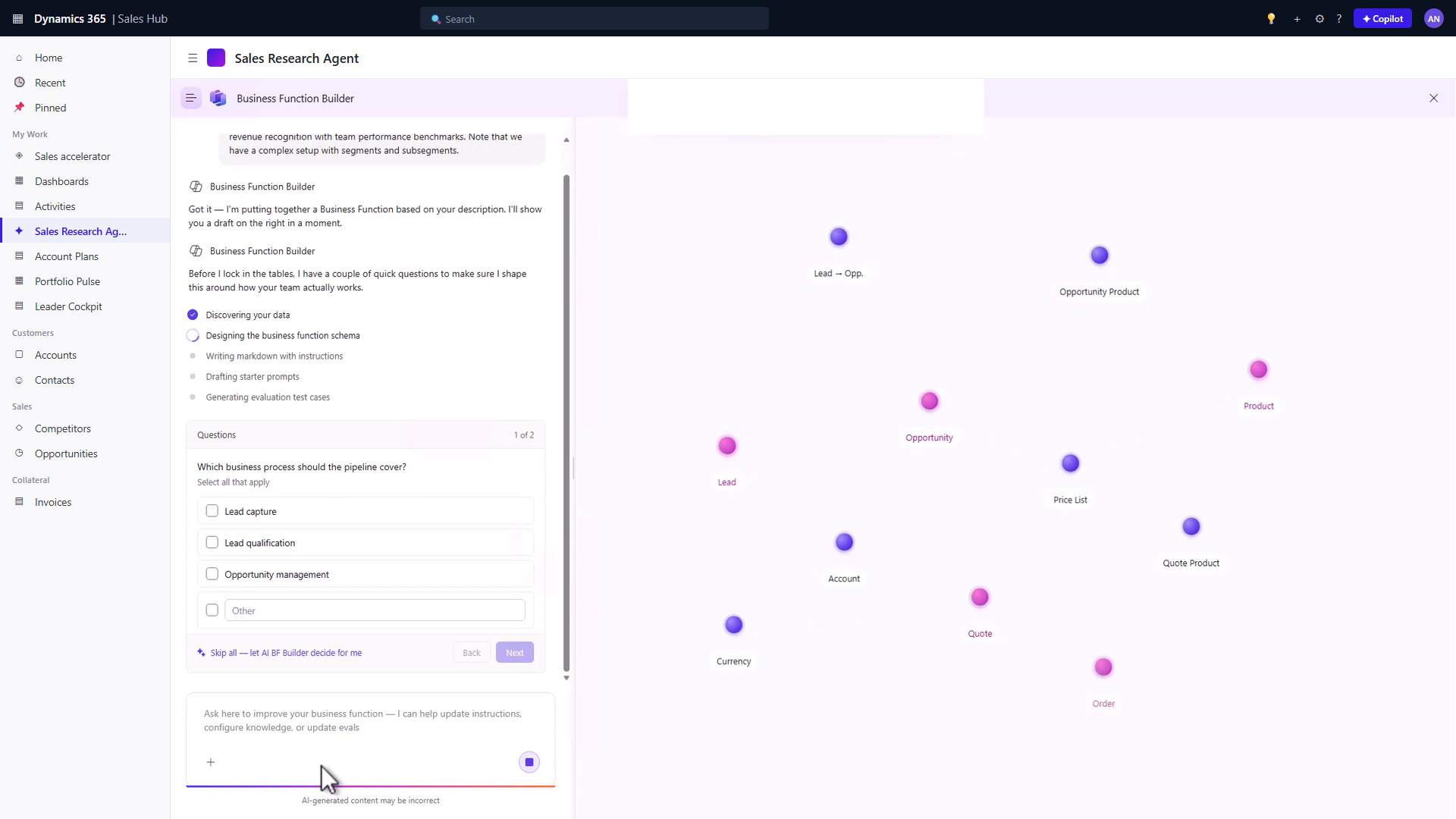This screenshot has height=819, width=1456.
Task: Select the Lead → Opp. node
Action: tap(838, 237)
